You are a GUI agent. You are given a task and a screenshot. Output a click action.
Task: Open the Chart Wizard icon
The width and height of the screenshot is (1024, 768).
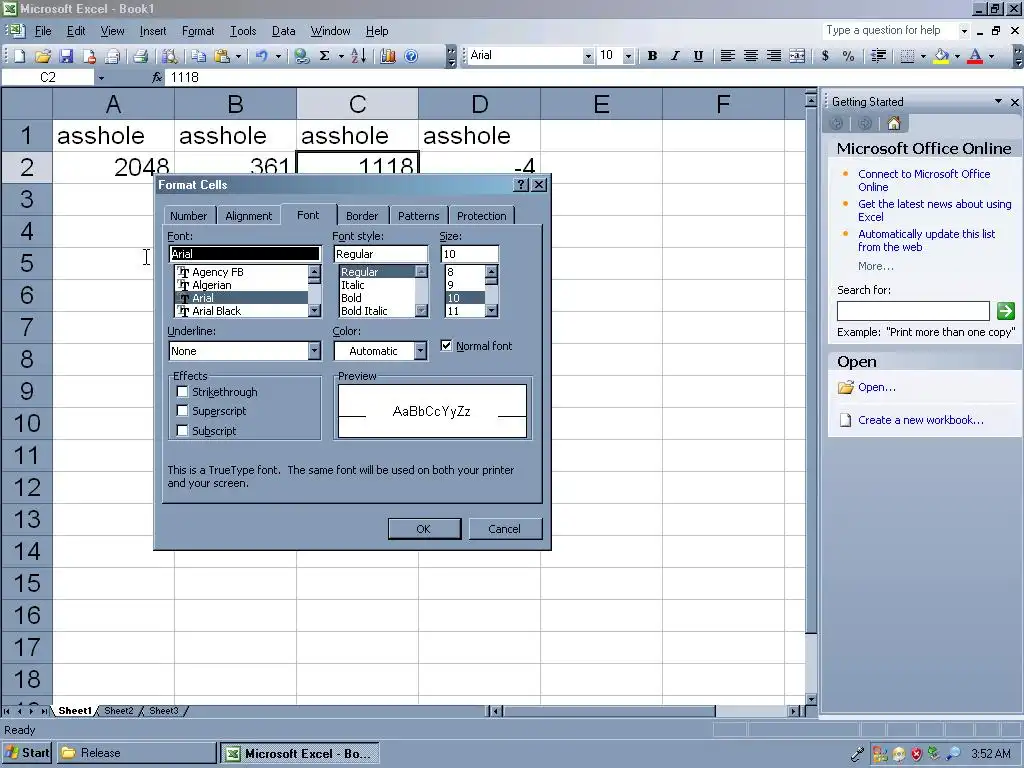pos(388,56)
